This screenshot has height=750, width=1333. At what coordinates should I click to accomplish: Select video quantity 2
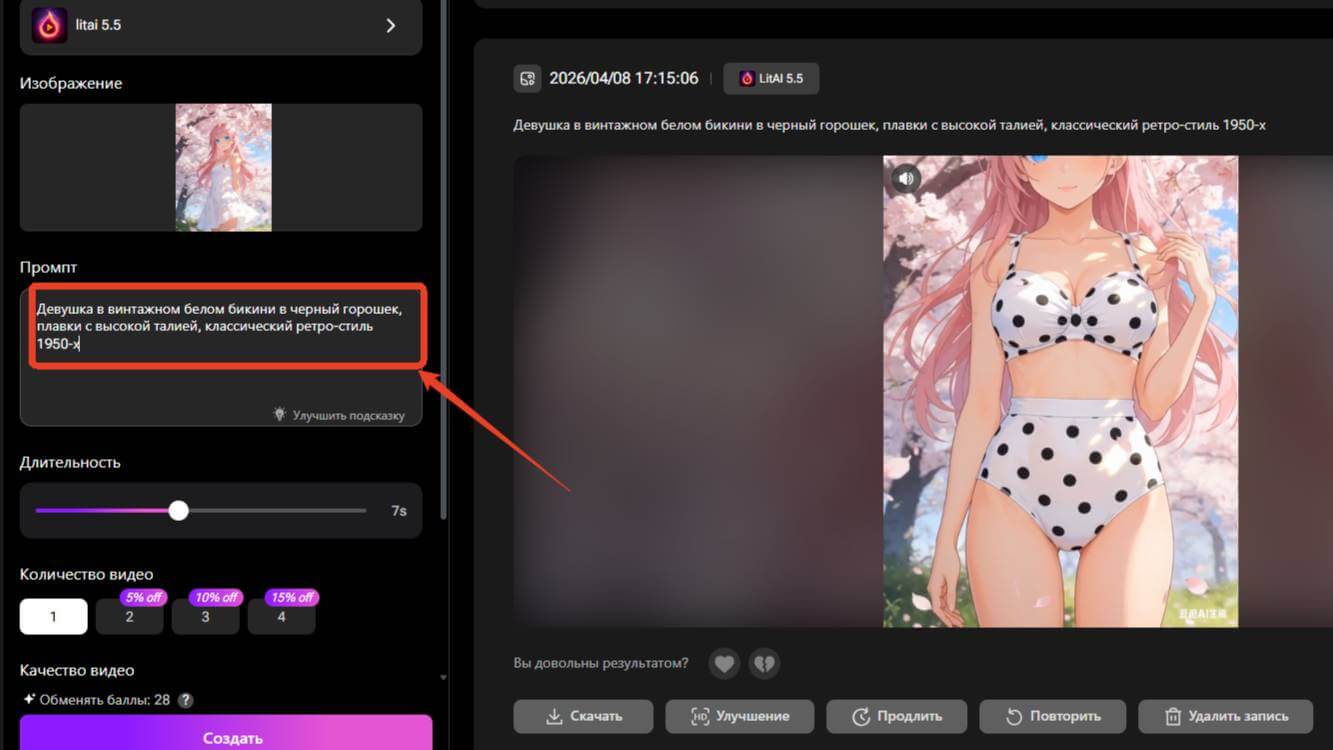click(x=129, y=617)
